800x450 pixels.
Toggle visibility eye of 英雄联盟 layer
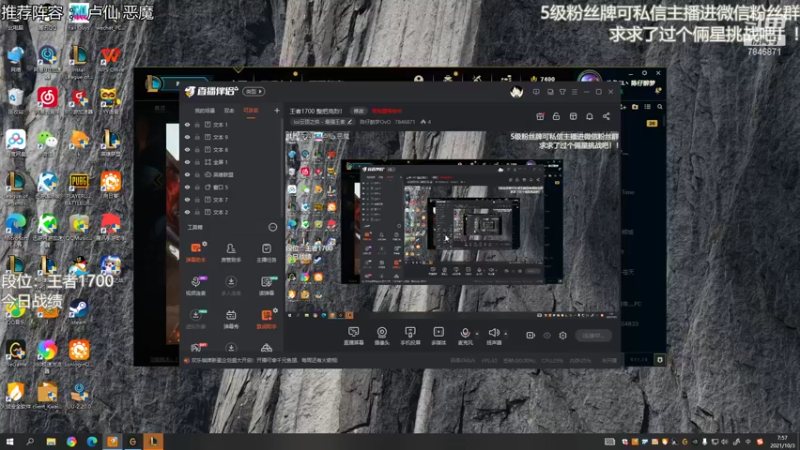pos(187,174)
